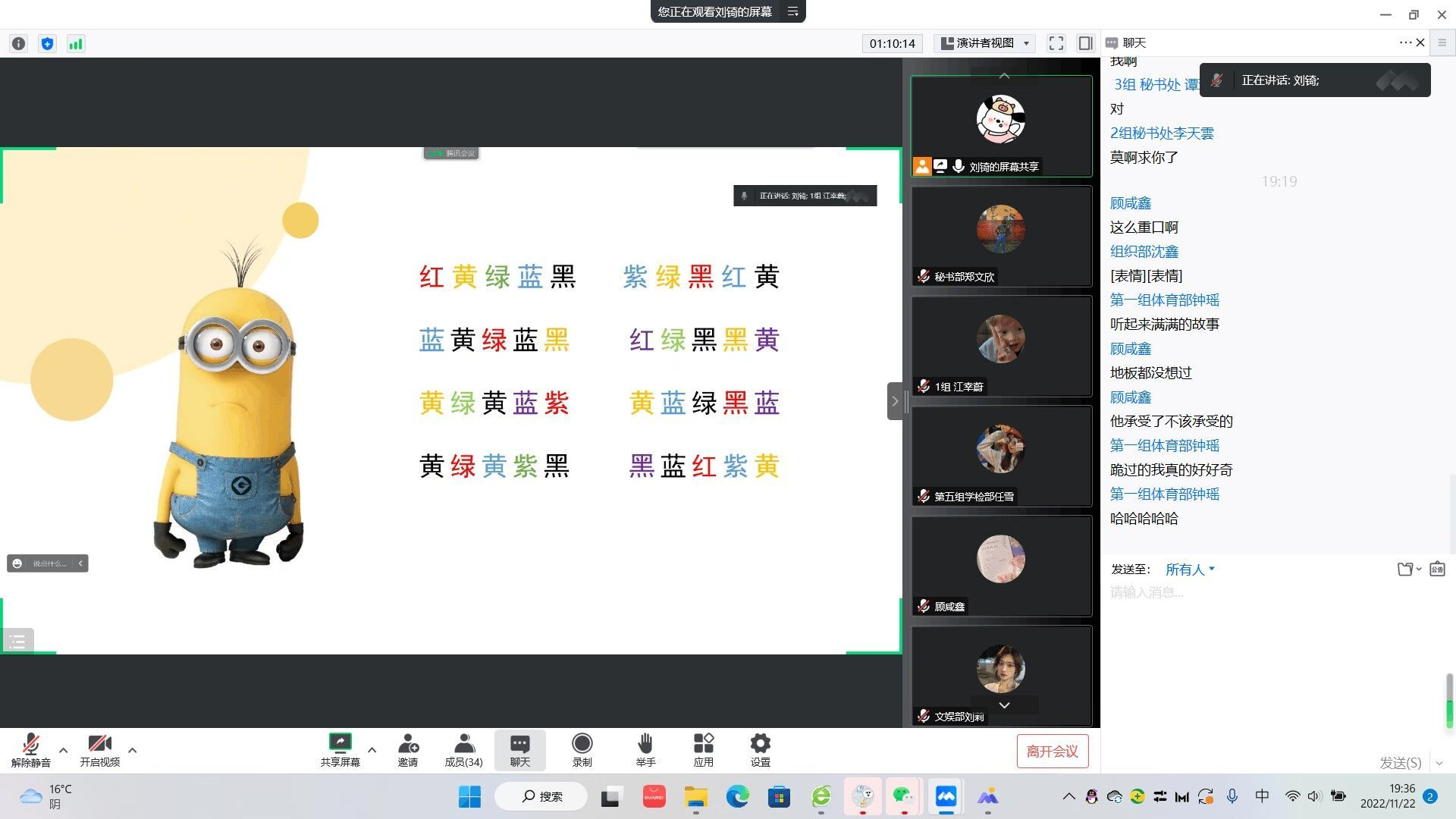
Task: Open File Explorer from taskbar
Action: (x=695, y=796)
